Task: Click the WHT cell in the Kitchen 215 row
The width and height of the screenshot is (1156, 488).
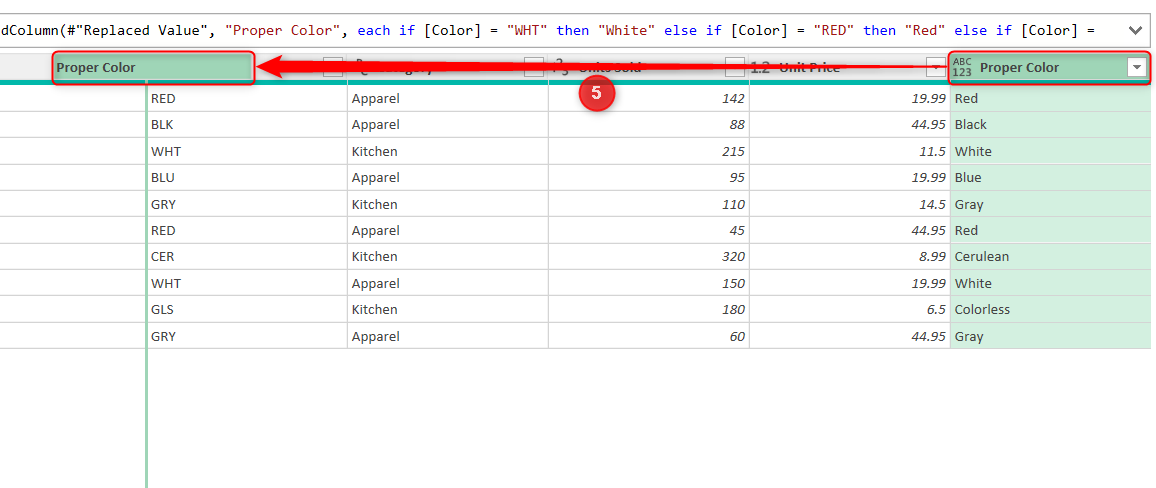Action: [x=247, y=151]
